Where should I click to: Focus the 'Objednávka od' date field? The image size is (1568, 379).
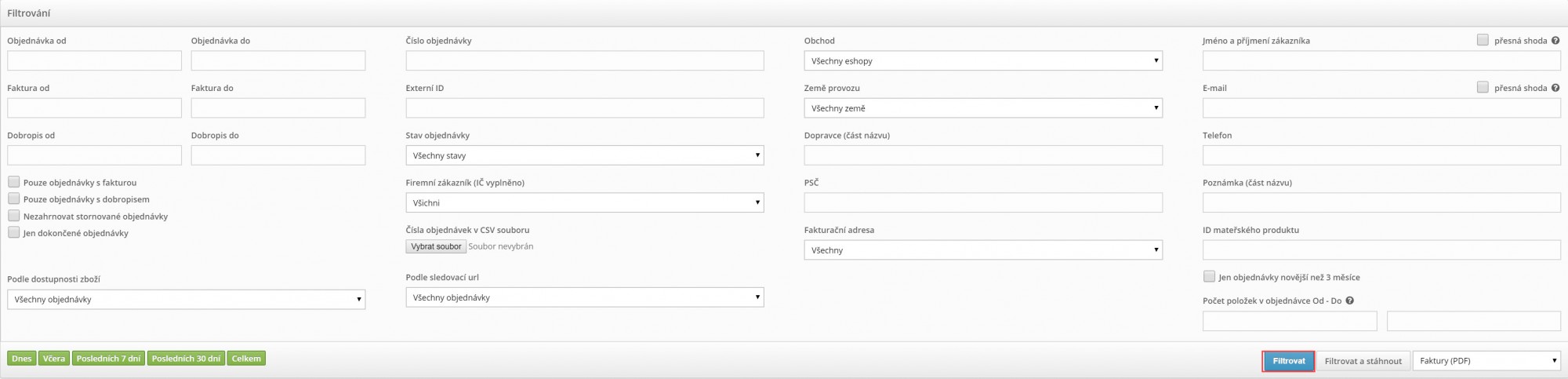94,60
